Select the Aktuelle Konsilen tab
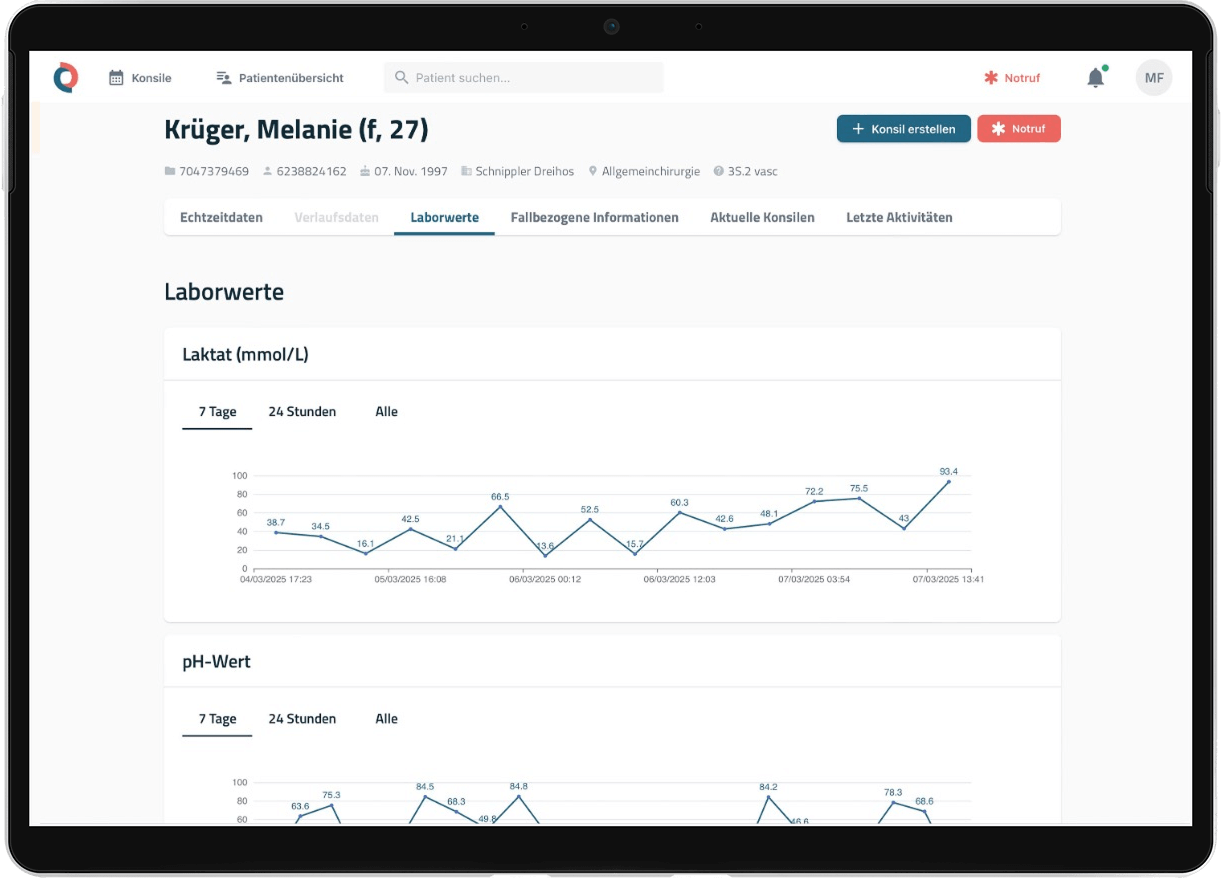 coord(762,217)
